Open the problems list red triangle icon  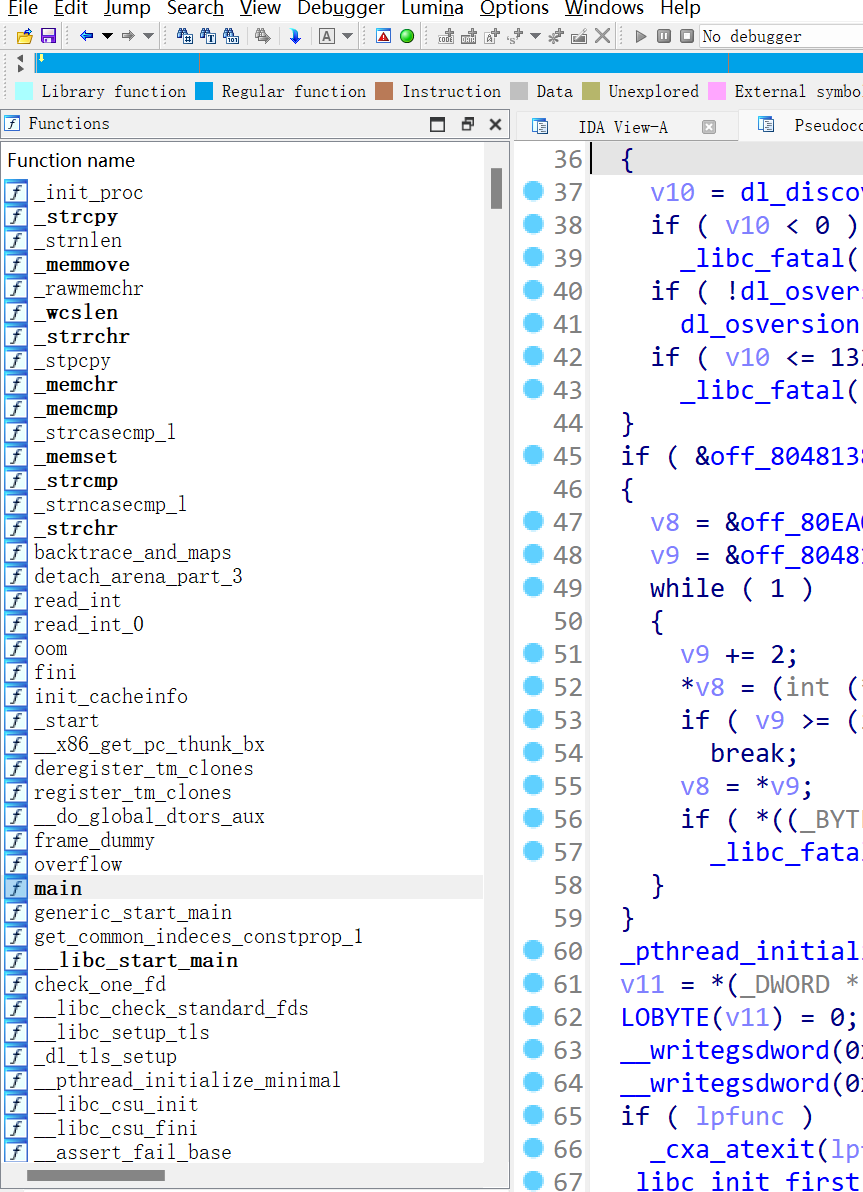coord(383,36)
